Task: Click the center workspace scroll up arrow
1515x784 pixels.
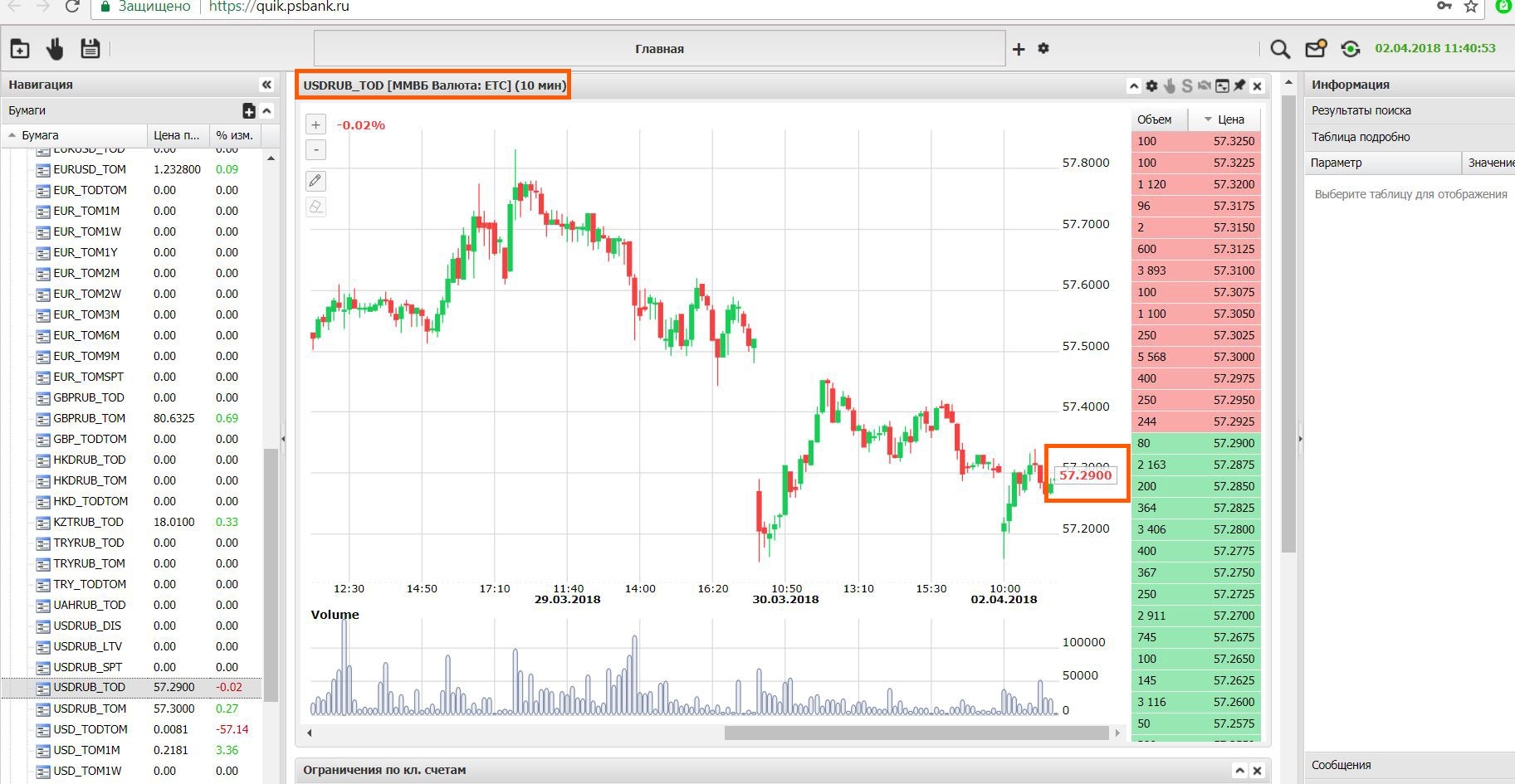Action: coord(1288,83)
